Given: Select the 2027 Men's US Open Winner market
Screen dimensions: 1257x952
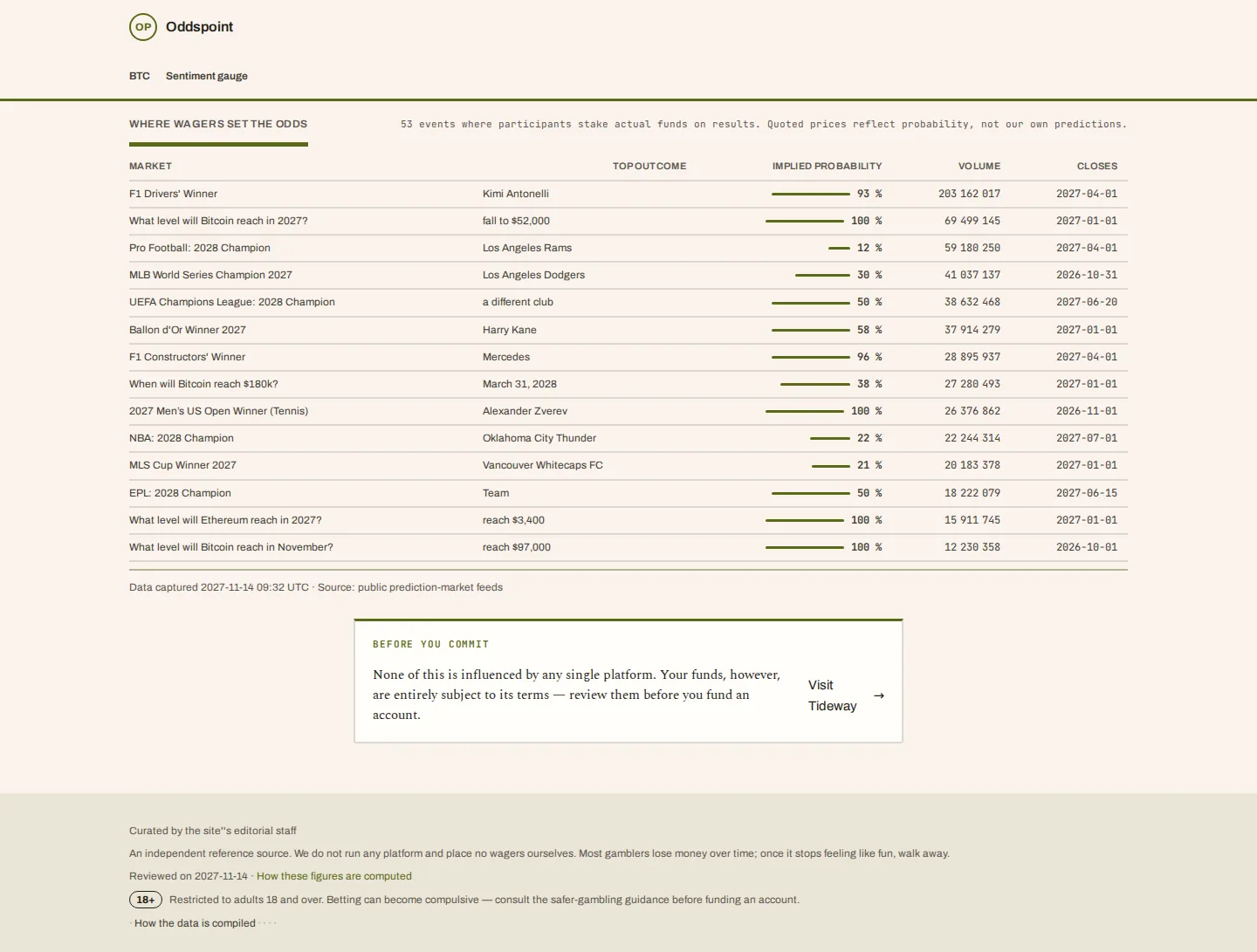Looking at the screenshot, I should pyautogui.click(x=218, y=411).
